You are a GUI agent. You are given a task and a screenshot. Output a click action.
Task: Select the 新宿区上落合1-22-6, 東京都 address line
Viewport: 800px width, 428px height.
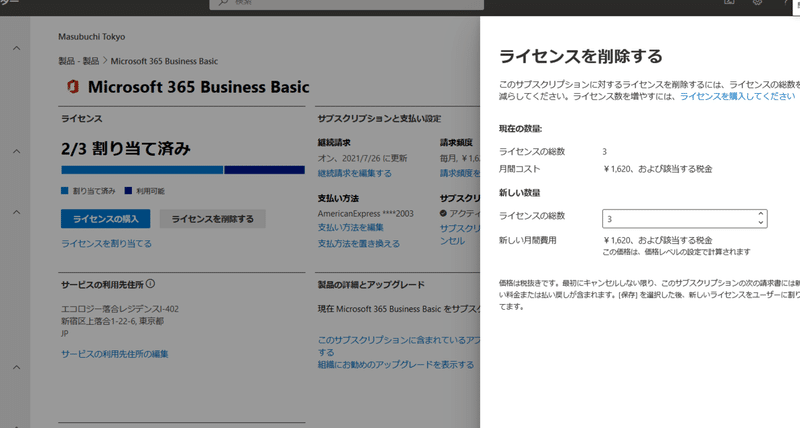click(x=112, y=321)
